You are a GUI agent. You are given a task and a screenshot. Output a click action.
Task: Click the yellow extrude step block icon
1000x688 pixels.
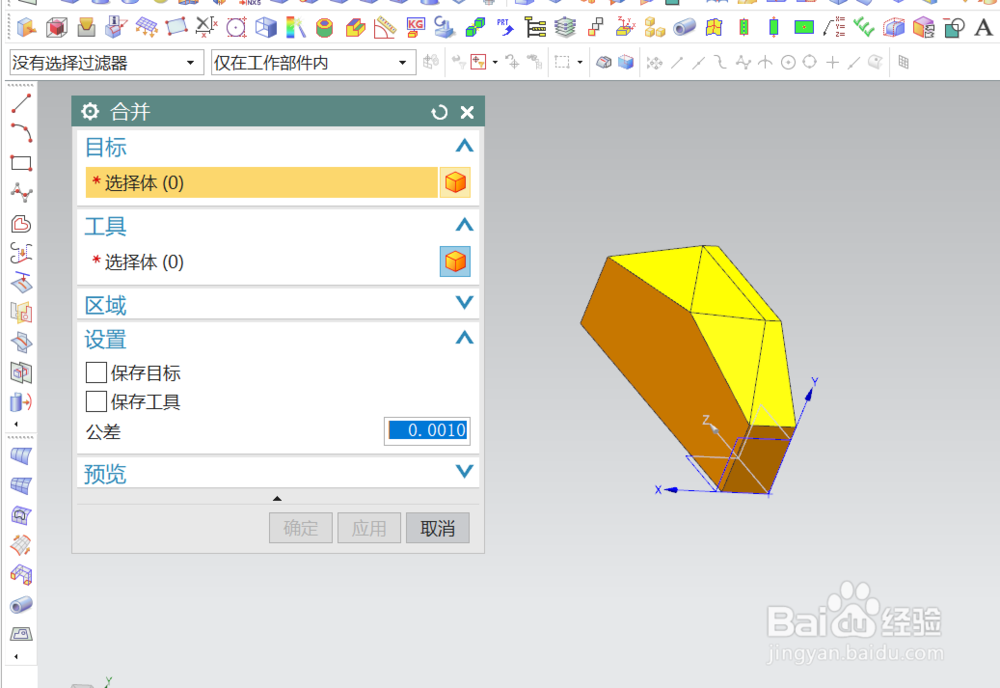click(x=355, y=27)
